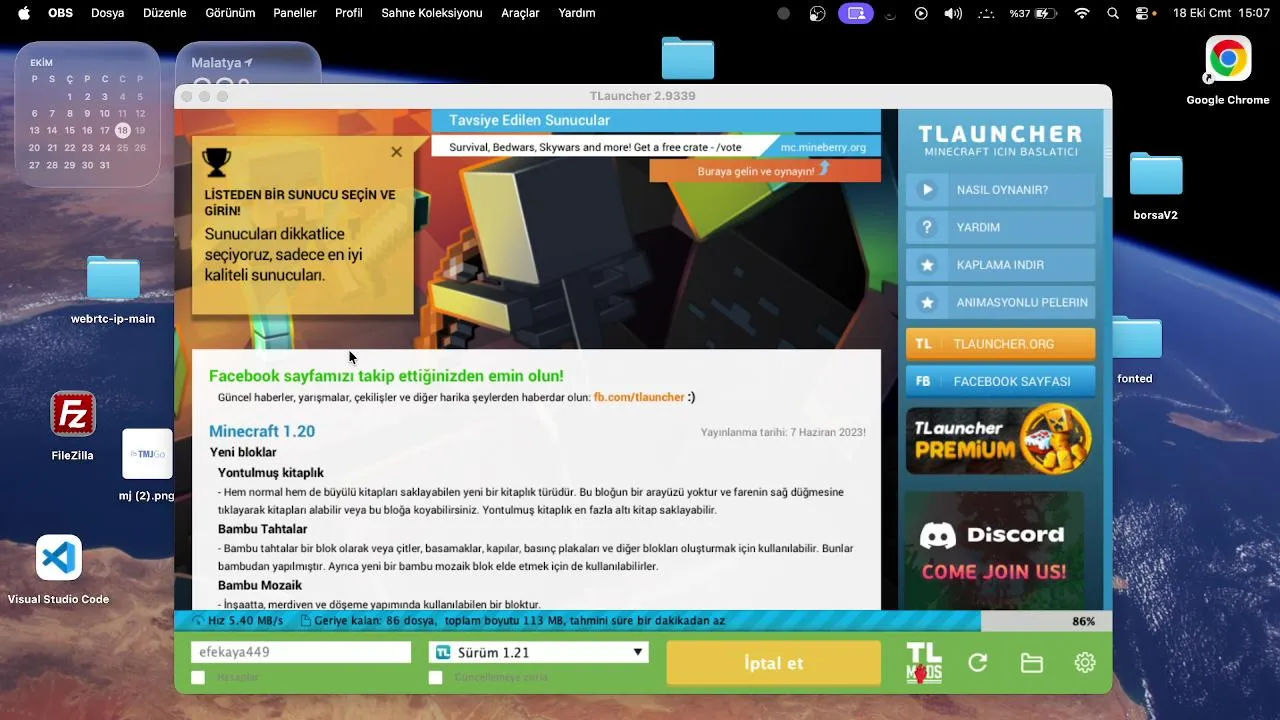Image resolution: width=1280 pixels, height=720 pixels.
Task: Select the mj (2).png file
Action: [x=147, y=454]
